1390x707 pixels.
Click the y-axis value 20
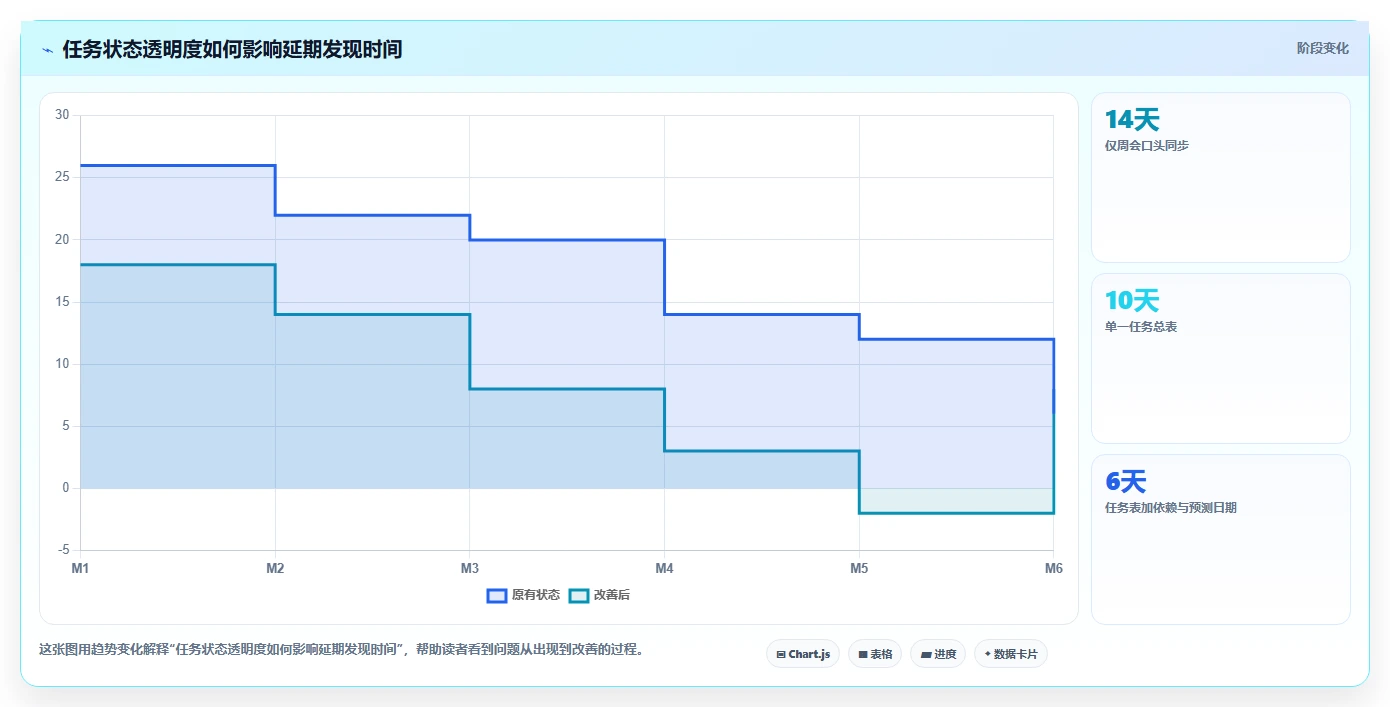pyautogui.click(x=62, y=239)
